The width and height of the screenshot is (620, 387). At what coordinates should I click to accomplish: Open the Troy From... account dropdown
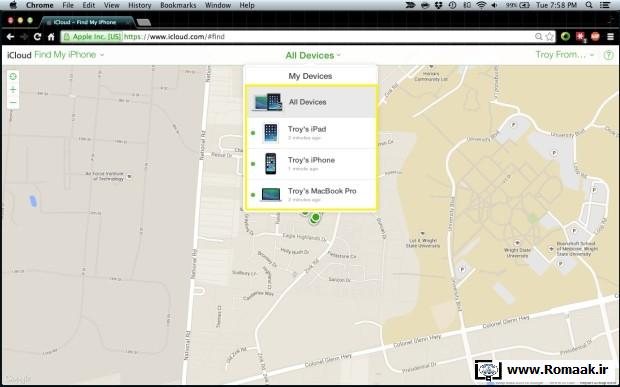[x=565, y=55]
